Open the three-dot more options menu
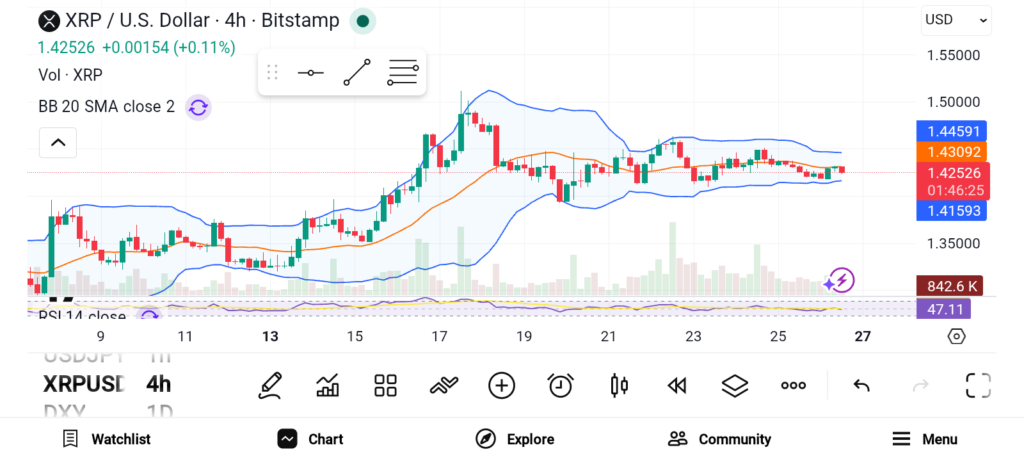Screen dimensions: 1024x461 (793, 385)
